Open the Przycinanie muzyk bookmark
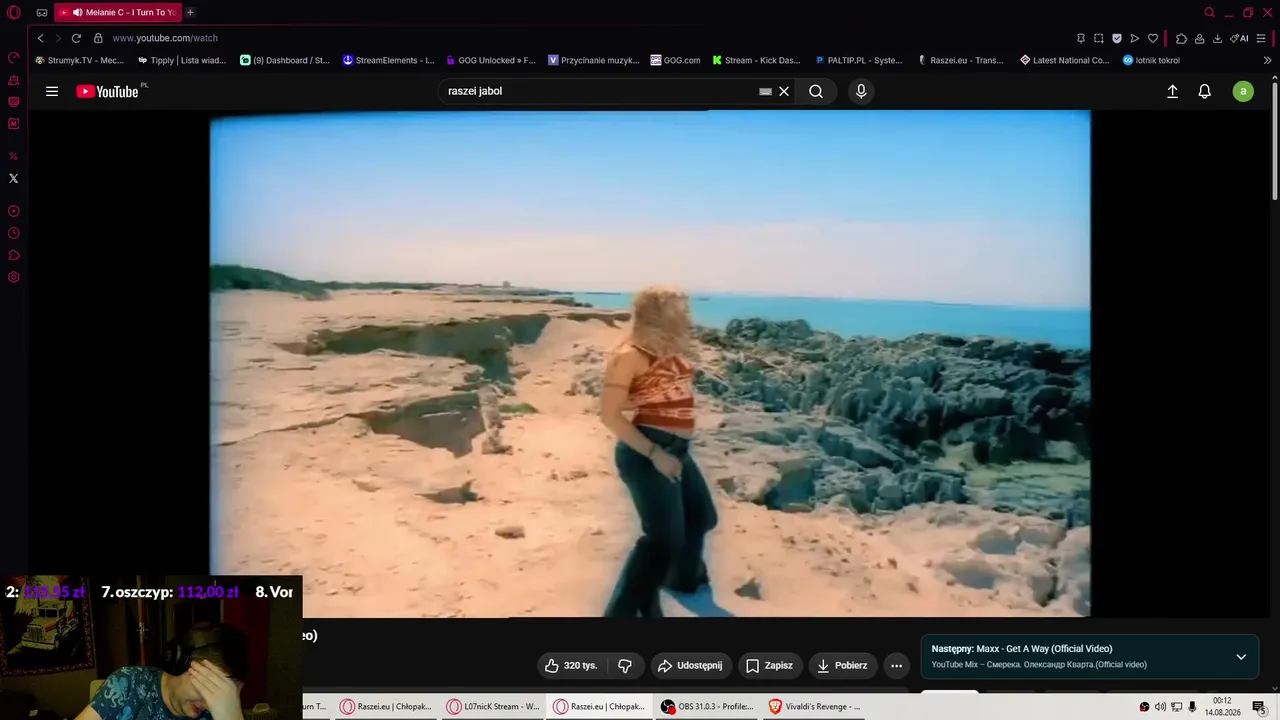This screenshot has width=1280, height=720. click(x=594, y=60)
